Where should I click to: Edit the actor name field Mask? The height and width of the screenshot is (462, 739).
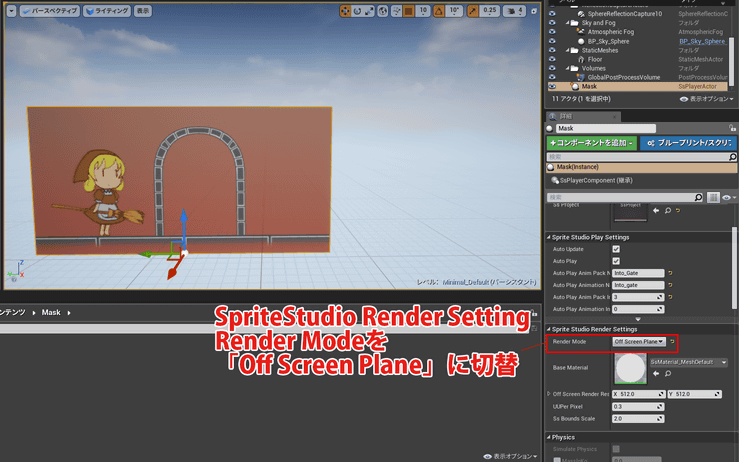[x=606, y=128]
